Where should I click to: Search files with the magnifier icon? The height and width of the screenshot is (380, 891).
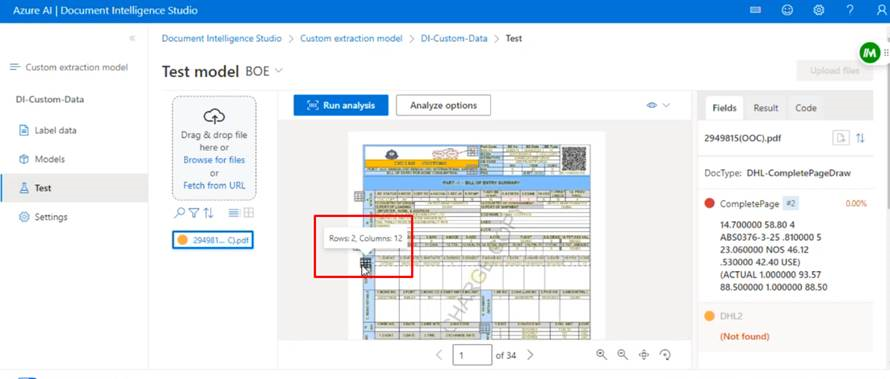tap(179, 213)
